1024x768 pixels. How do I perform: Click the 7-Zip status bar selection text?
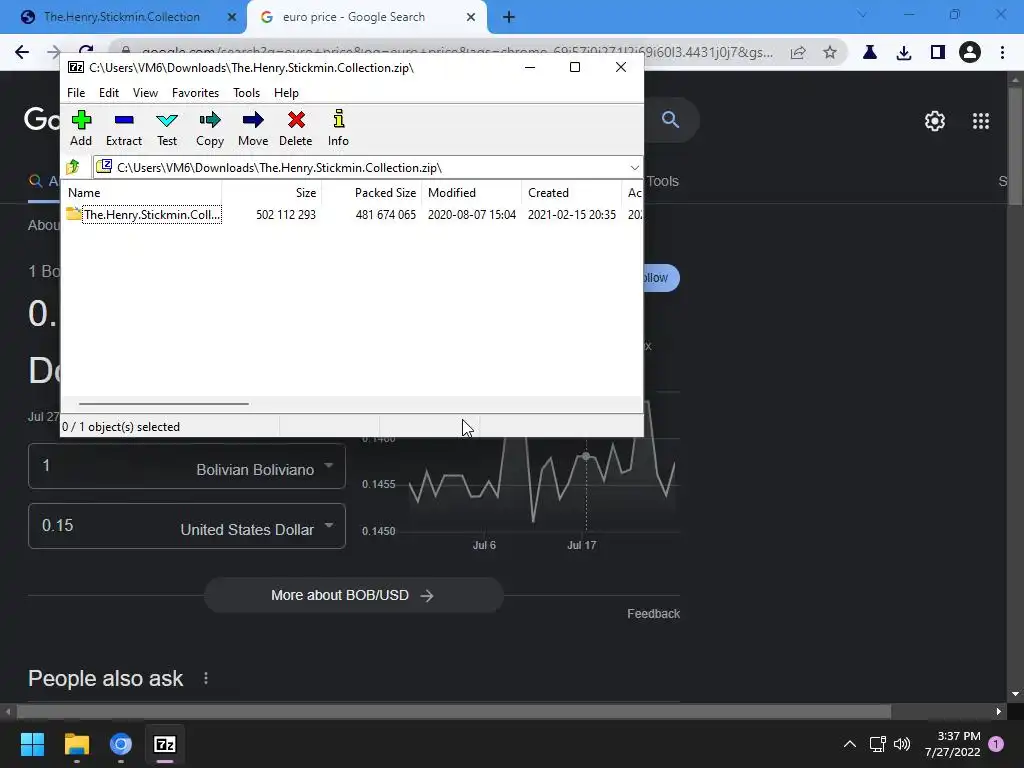point(121,427)
